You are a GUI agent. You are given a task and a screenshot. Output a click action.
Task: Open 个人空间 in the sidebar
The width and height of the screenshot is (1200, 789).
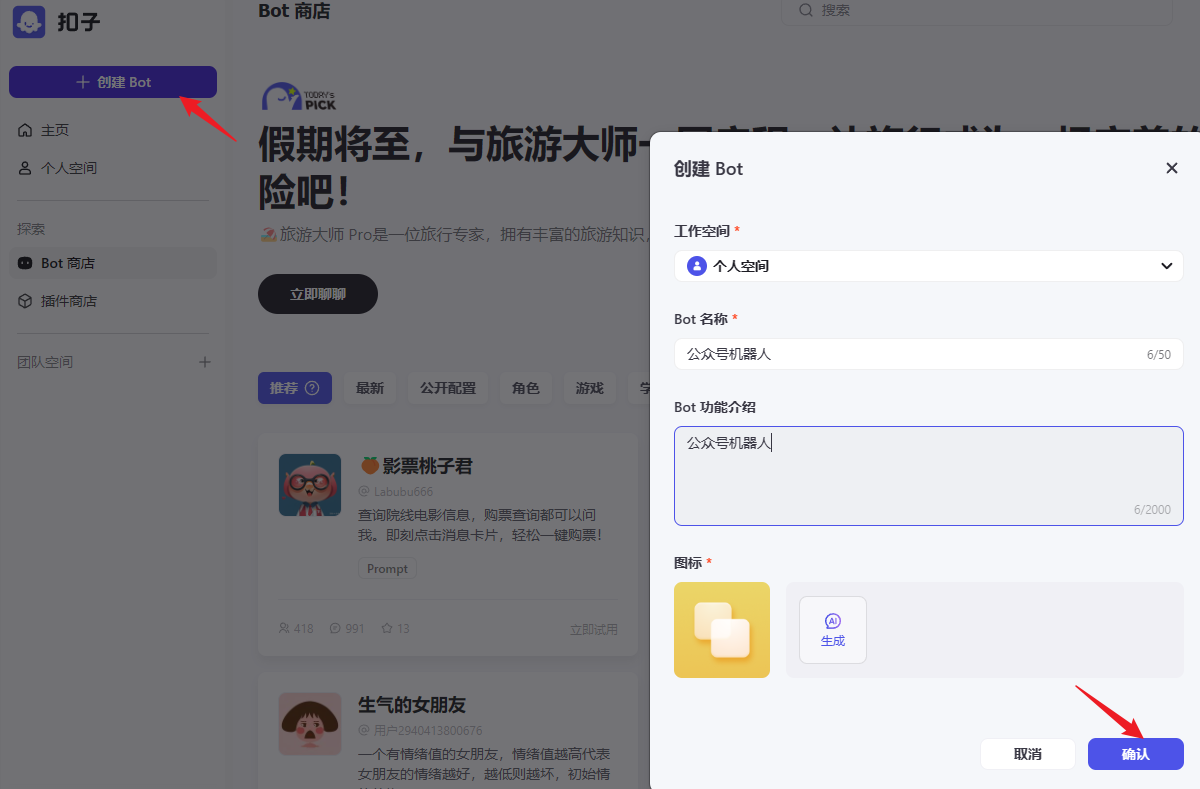(68, 168)
